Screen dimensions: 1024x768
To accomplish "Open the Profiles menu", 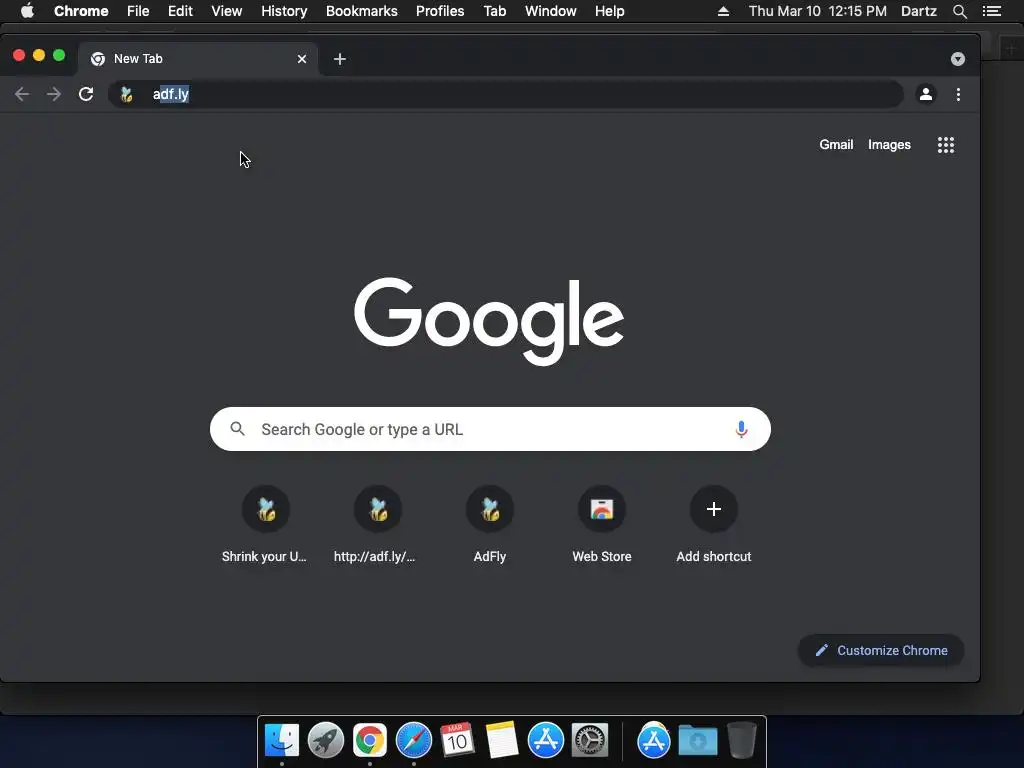I will 440,11.
